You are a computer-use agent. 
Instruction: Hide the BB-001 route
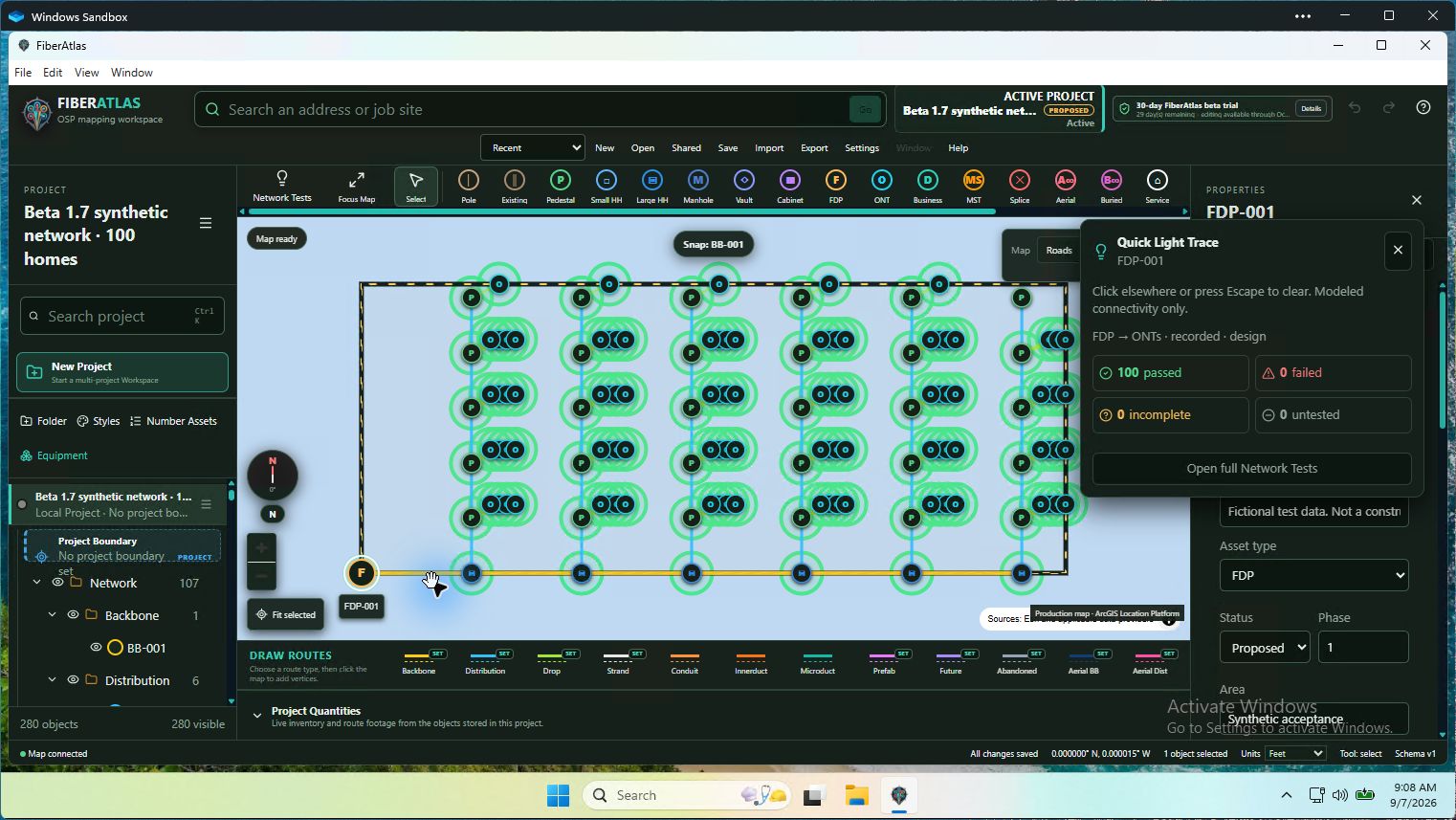(96, 648)
